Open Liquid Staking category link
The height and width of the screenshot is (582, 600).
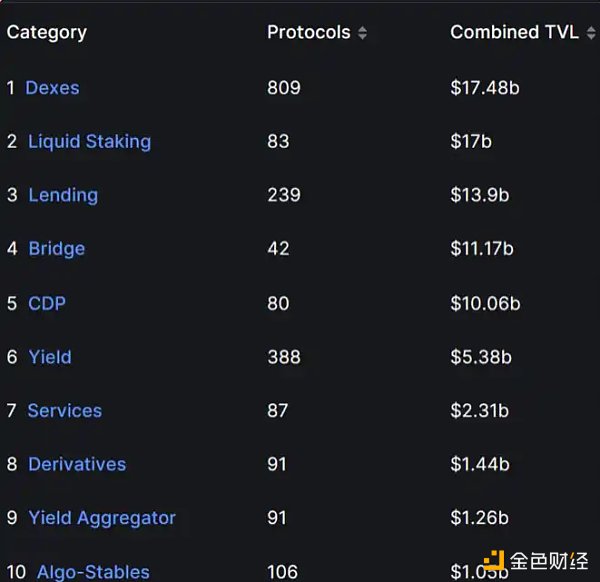[x=89, y=141]
